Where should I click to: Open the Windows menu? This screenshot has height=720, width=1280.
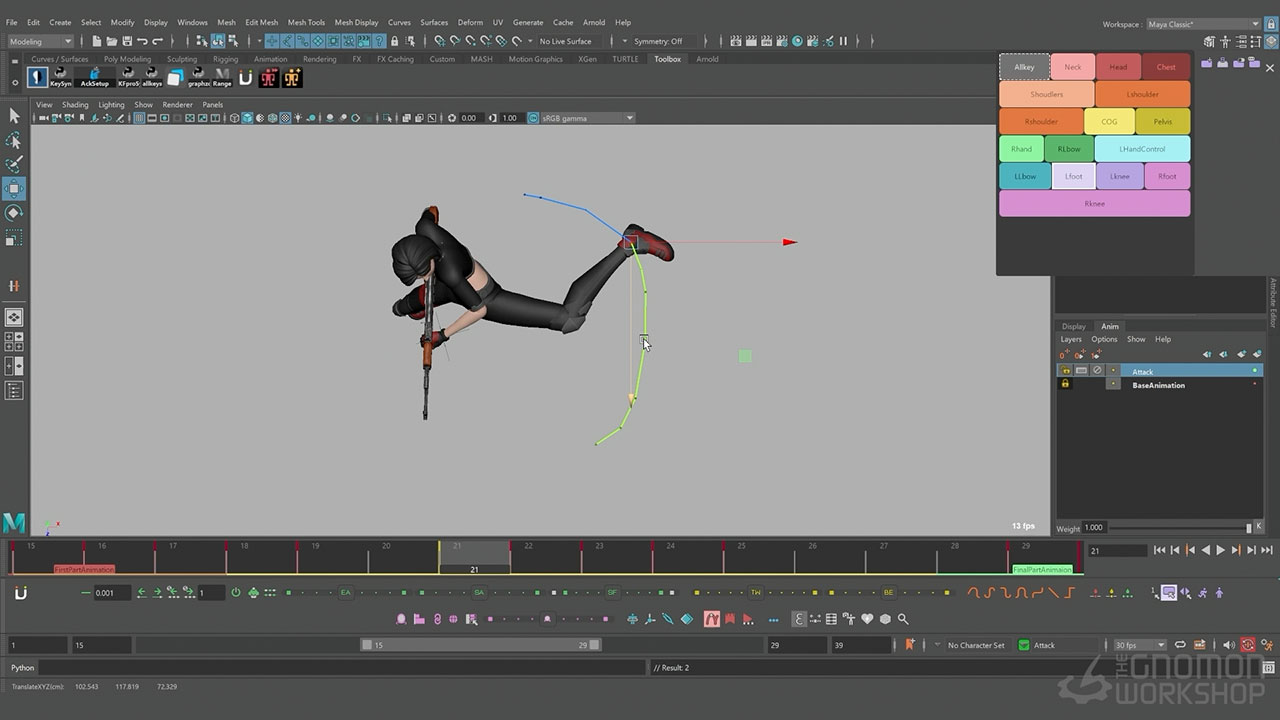pos(192,22)
